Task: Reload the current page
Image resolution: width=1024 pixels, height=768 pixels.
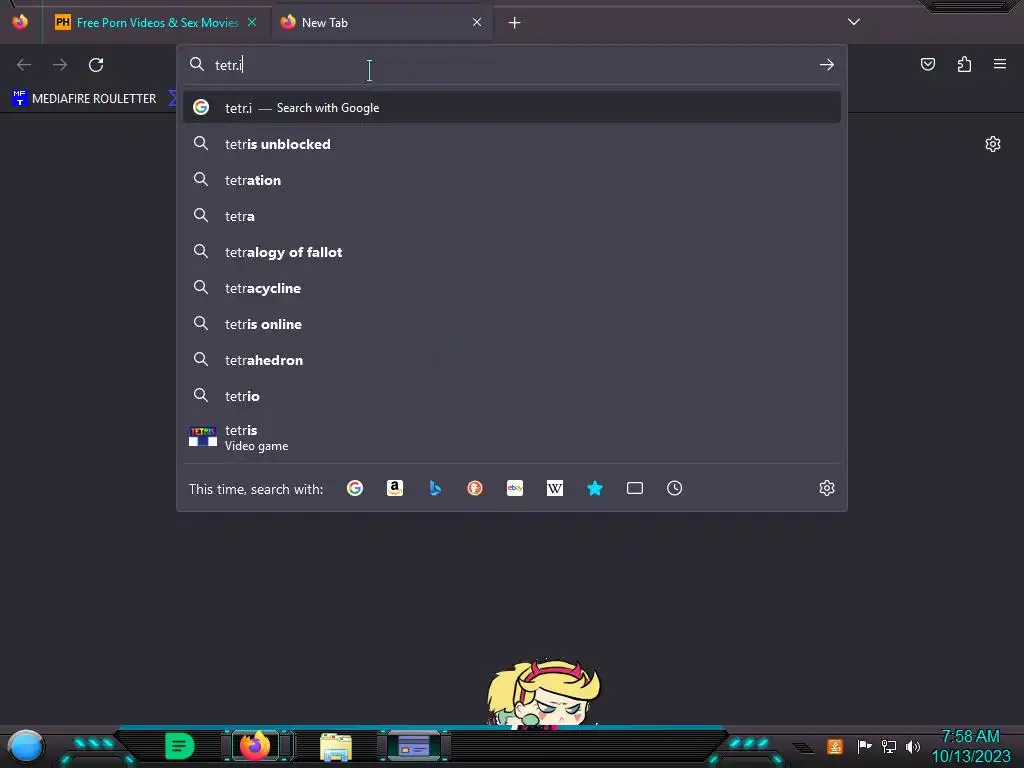Action: pos(96,65)
